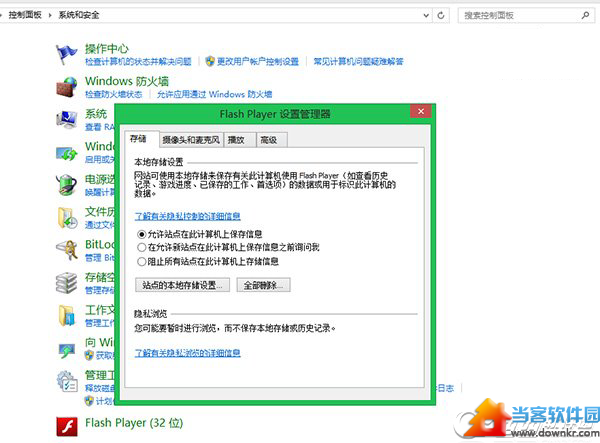Select 在允许新站点保存信息之前询问我 radio option
The width and height of the screenshot is (600, 443).
141,247
